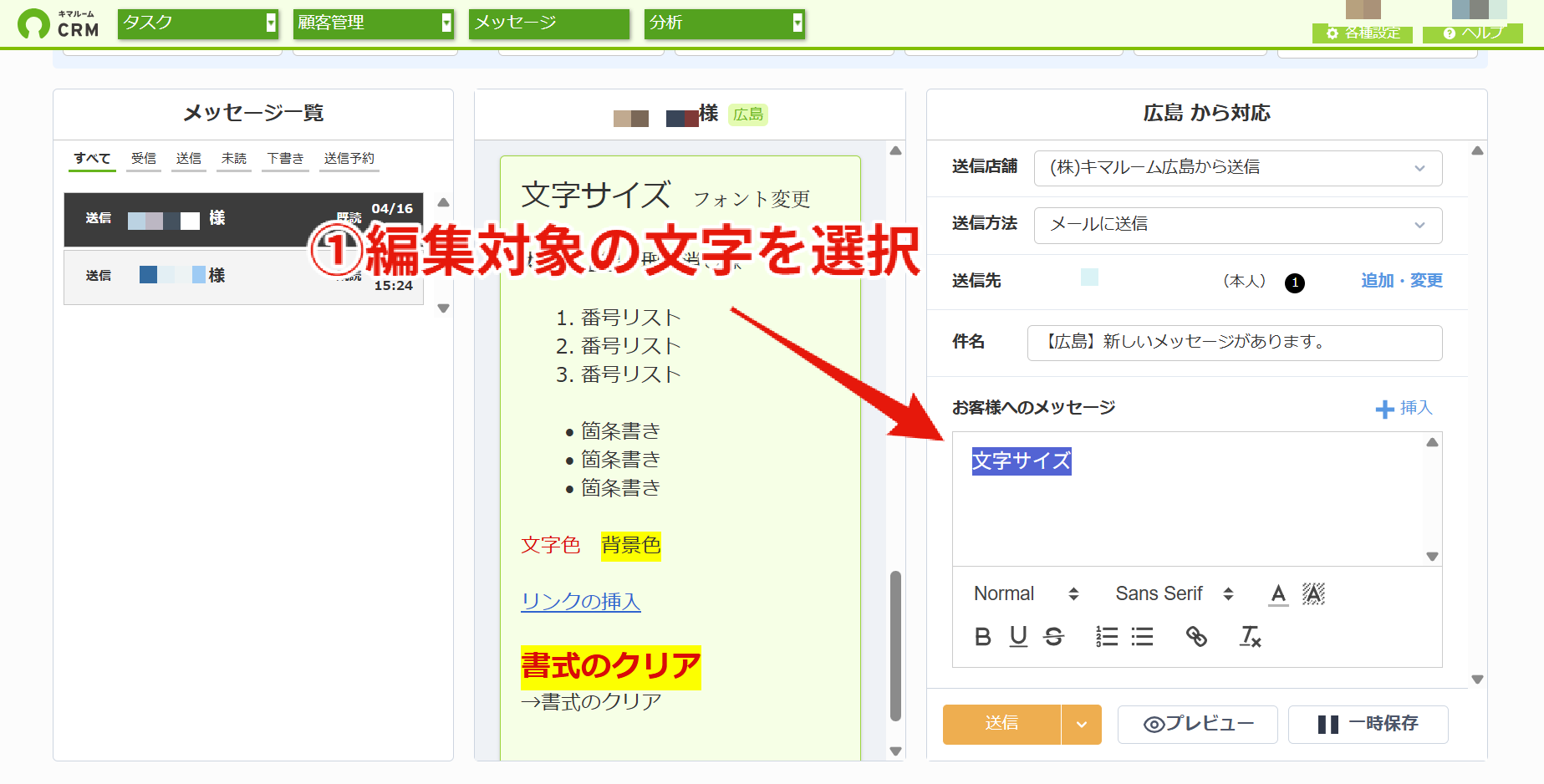This screenshot has height=784, width=1544.
Task: Insert a bulleted list
Action: 1142,637
